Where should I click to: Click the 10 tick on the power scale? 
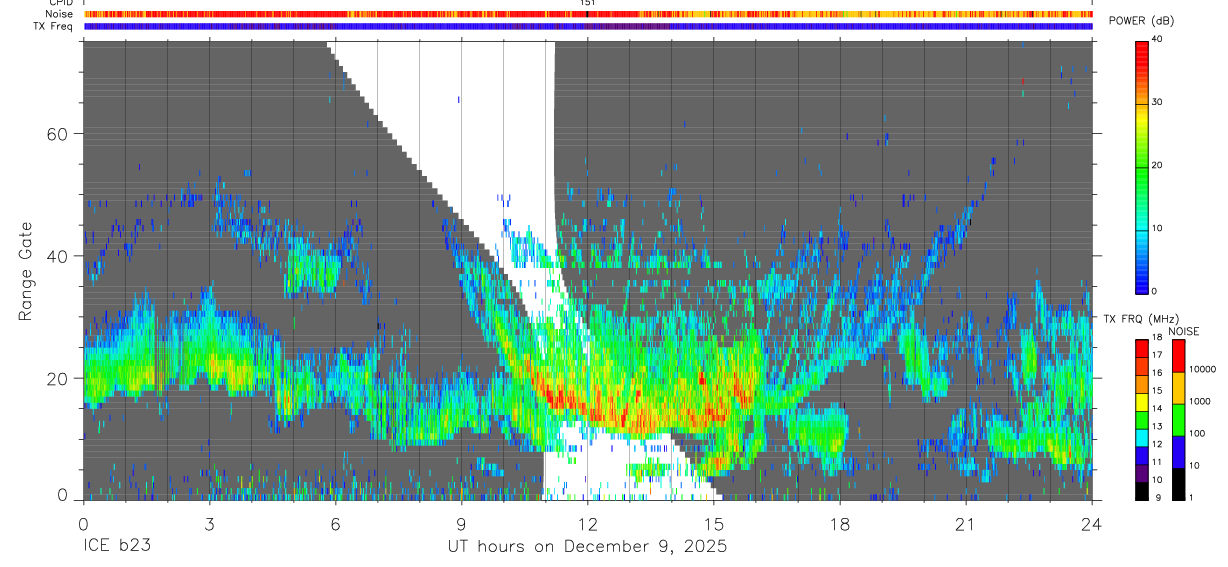(x=1158, y=228)
